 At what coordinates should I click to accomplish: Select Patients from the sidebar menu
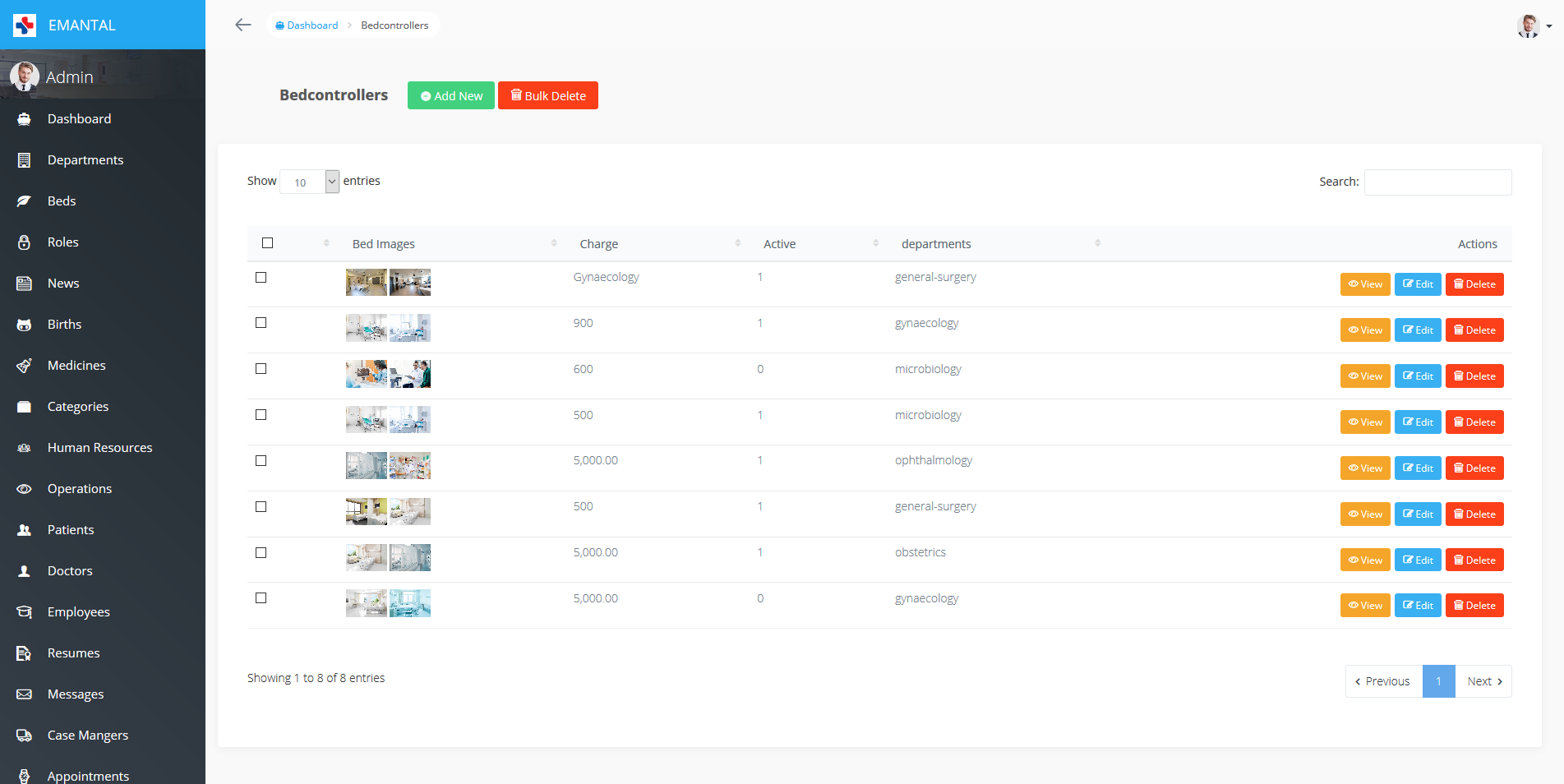(x=70, y=529)
